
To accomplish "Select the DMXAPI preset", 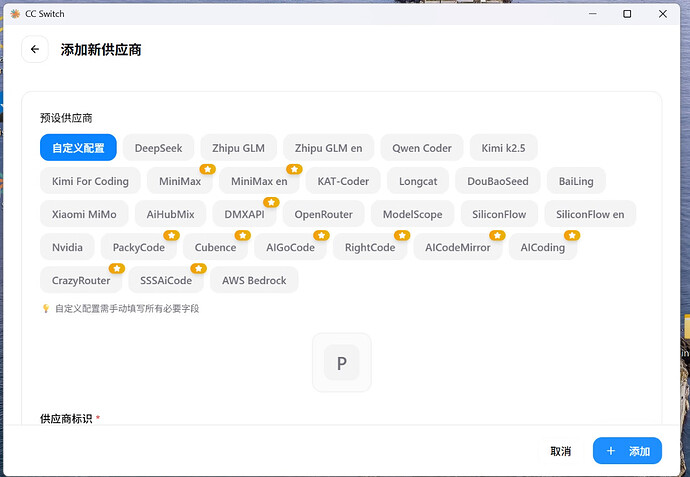I will [244, 214].
